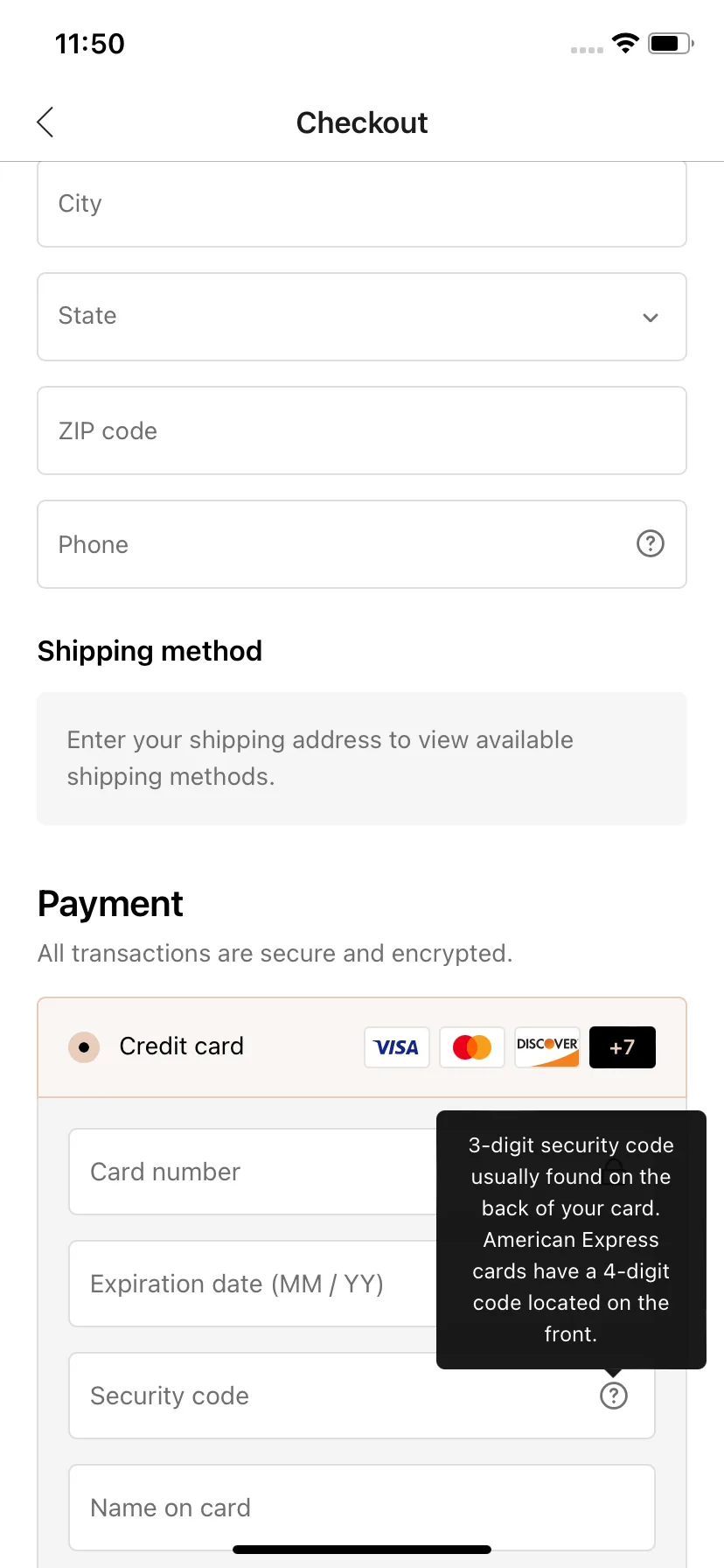This screenshot has width=724, height=1568.
Task: Click the Mastercard logo
Action: (x=472, y=1047)
